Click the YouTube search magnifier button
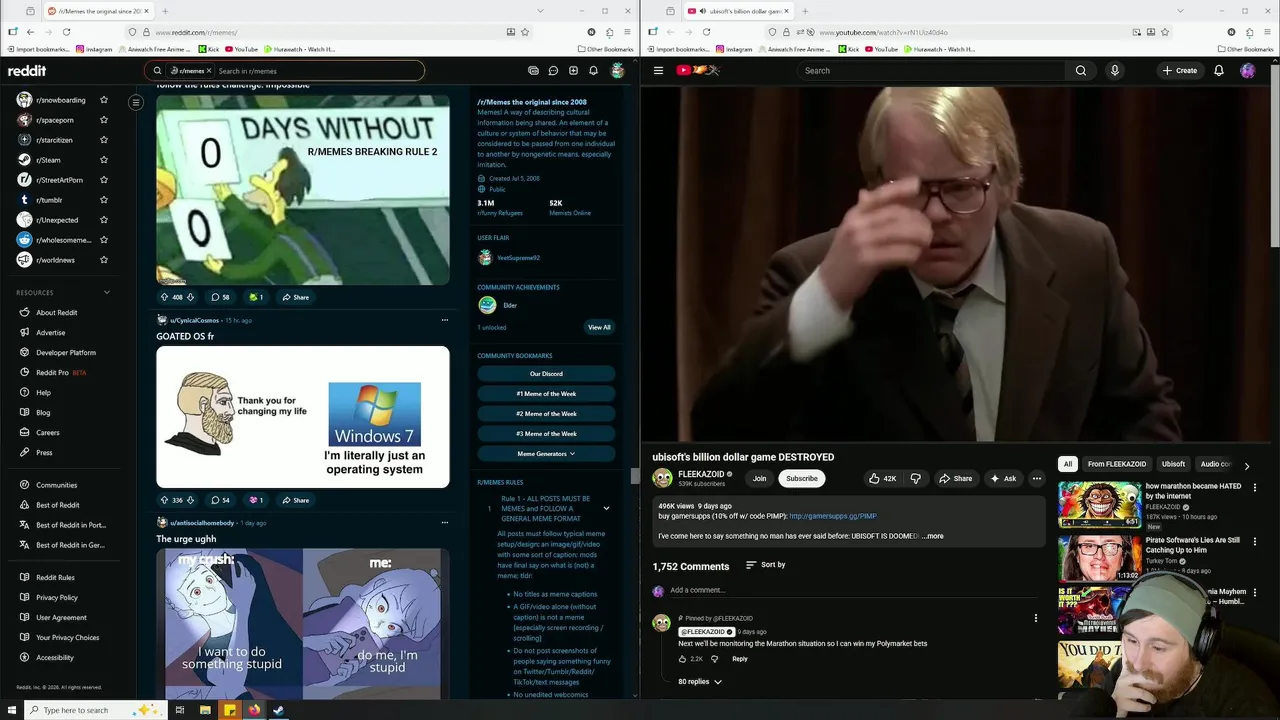This screenshot has width=1280, height=720. tap(1080, 70)
